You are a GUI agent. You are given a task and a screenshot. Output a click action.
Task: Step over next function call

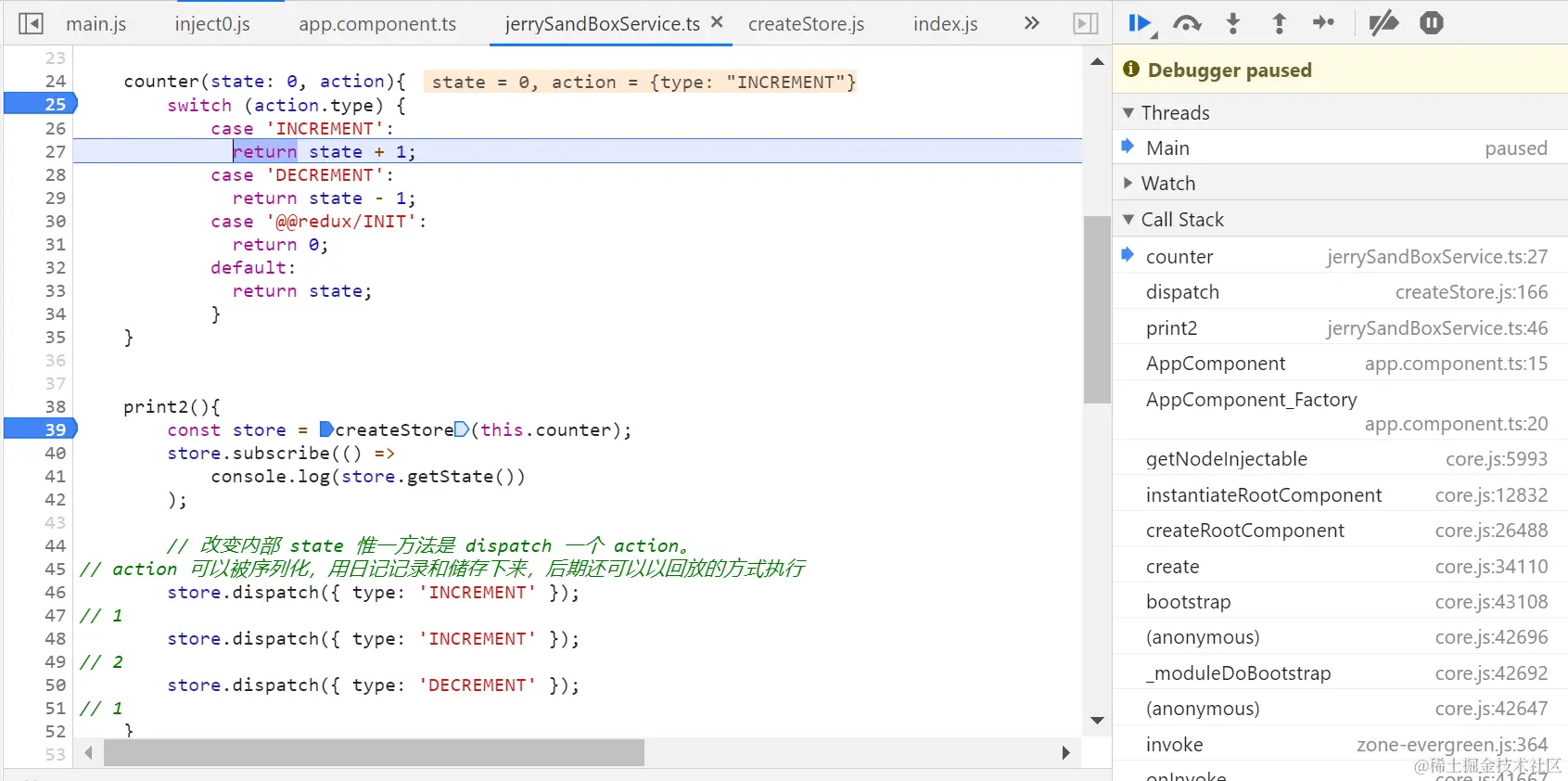pyautogui.click(x=1187, y=23)
